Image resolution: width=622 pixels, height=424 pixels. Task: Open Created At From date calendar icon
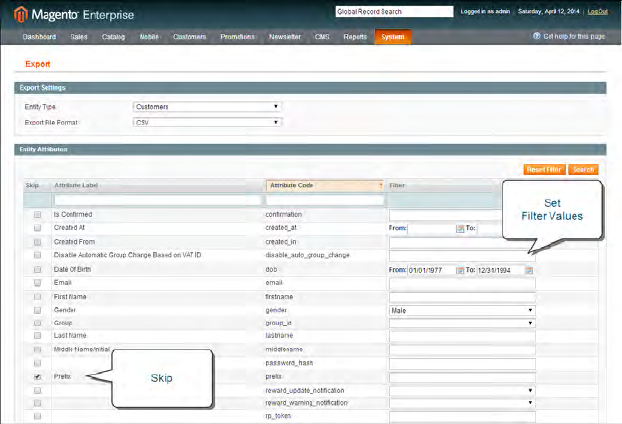tap(460, 228)
